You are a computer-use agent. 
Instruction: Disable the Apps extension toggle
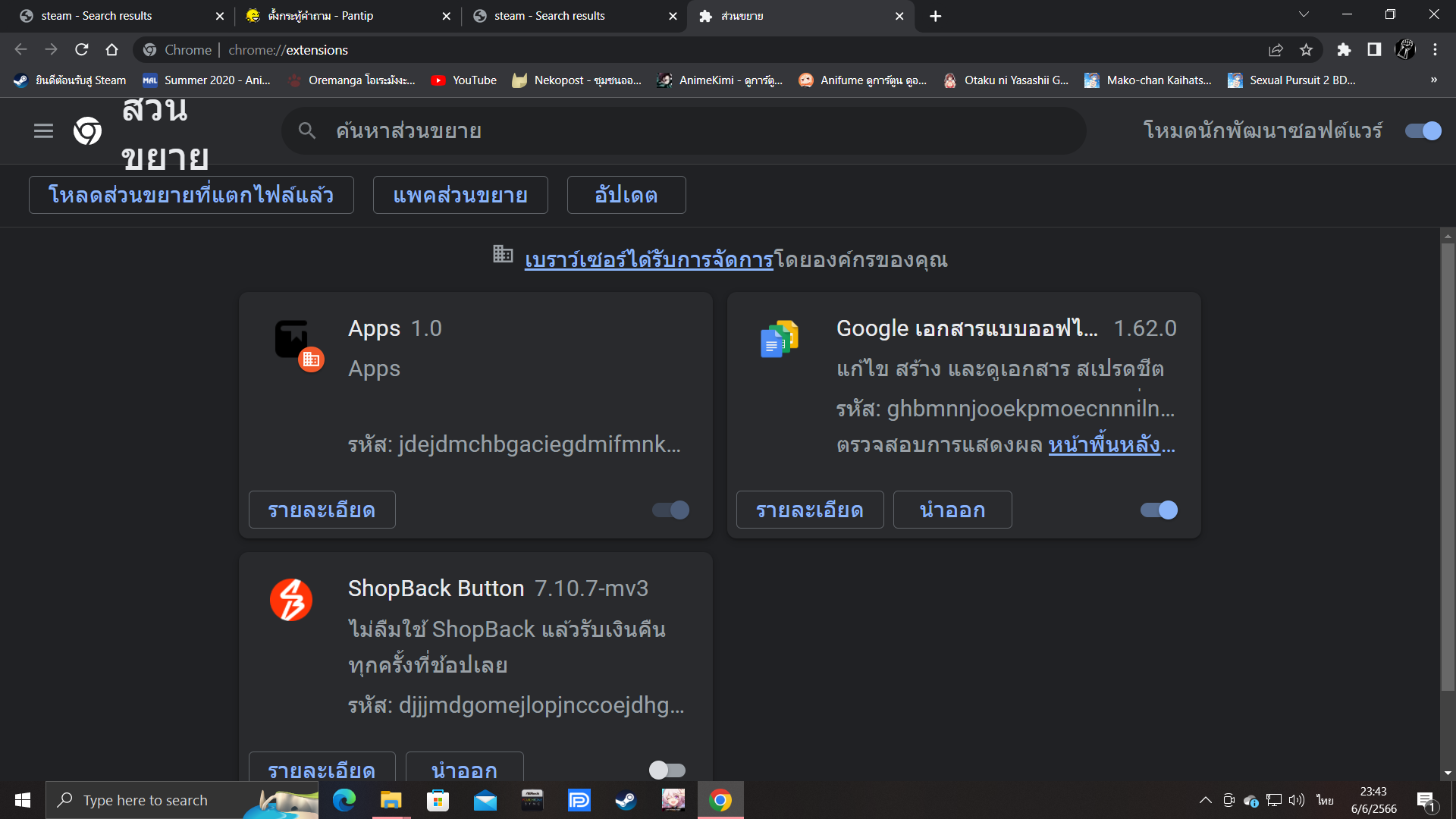point(671,510)
